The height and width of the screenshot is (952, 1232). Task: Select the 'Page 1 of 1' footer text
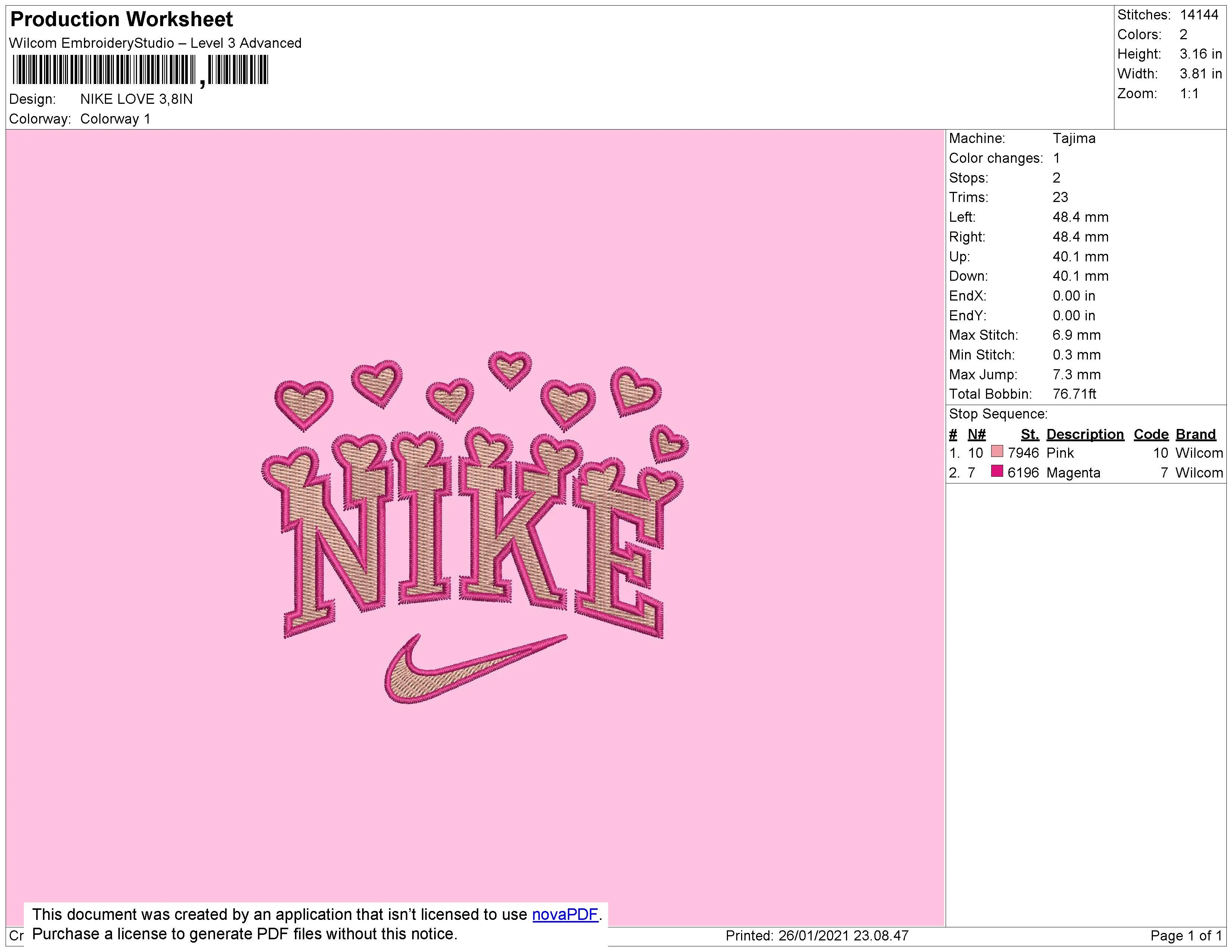(1186, 936)
